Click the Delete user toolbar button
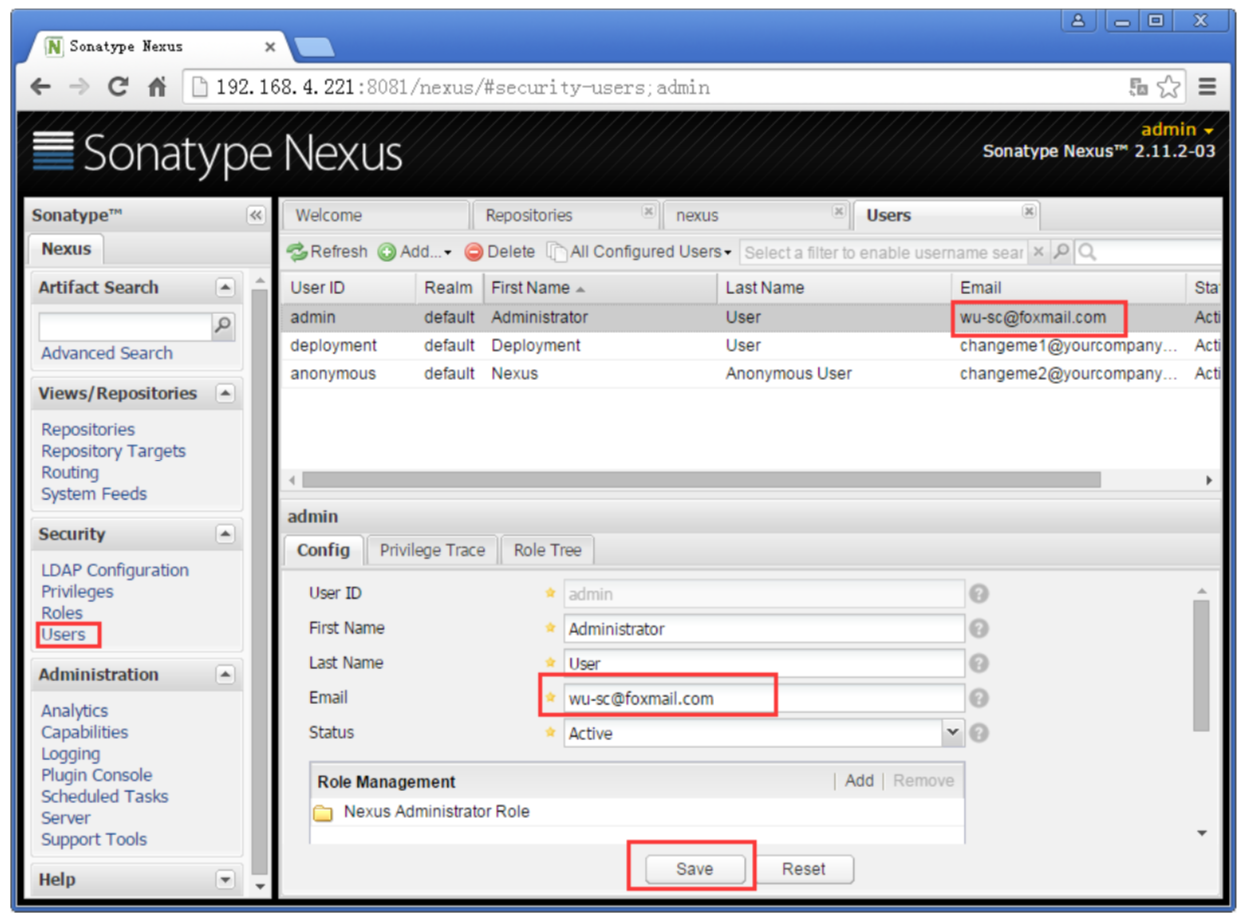The image size is (1246, 916). coord(500,252)
